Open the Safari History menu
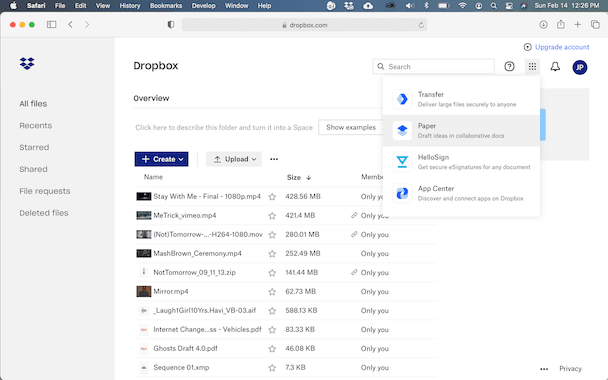608x380 pixels. click(130, 6)
